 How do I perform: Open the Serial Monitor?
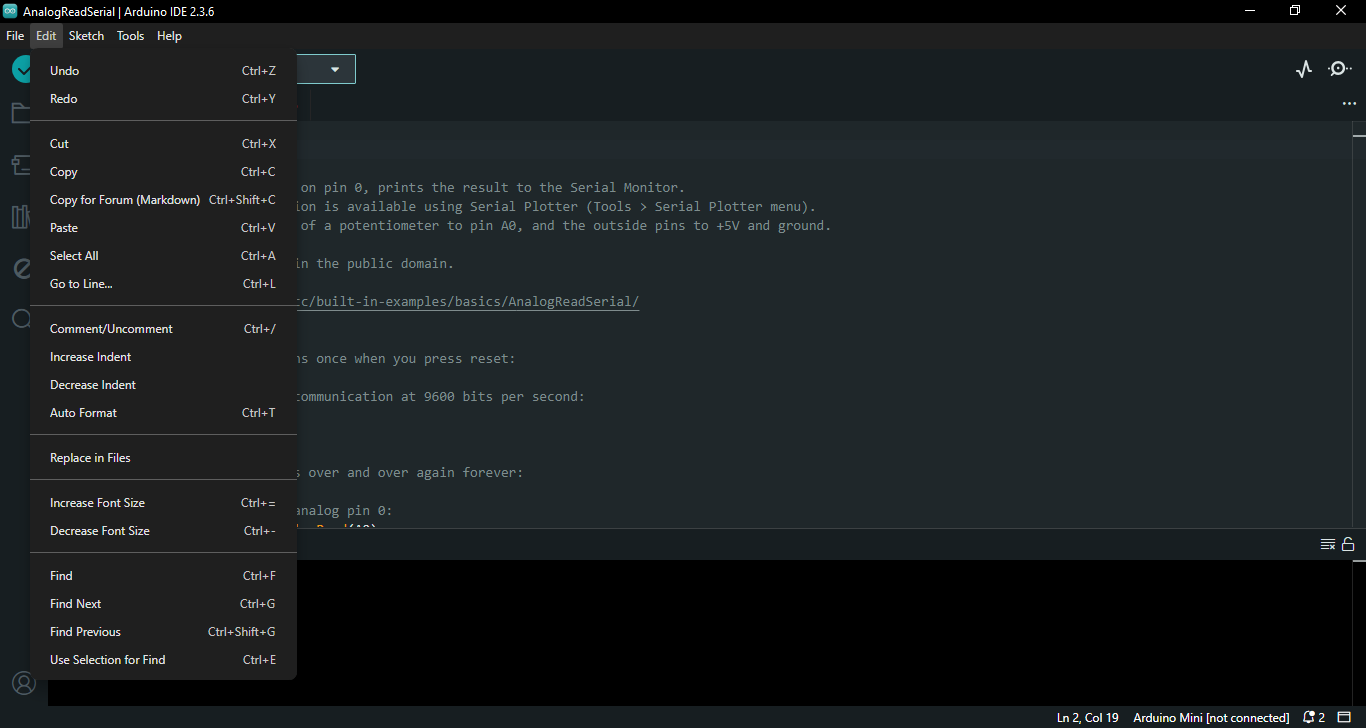click(1339, 69)
